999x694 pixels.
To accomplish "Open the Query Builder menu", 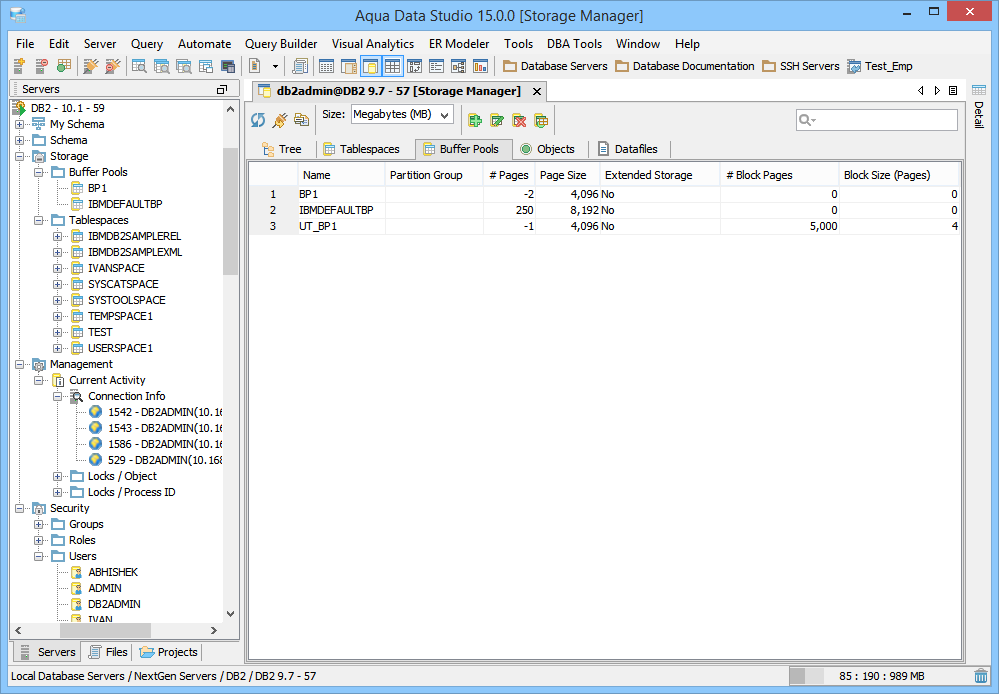I will 281,44.
